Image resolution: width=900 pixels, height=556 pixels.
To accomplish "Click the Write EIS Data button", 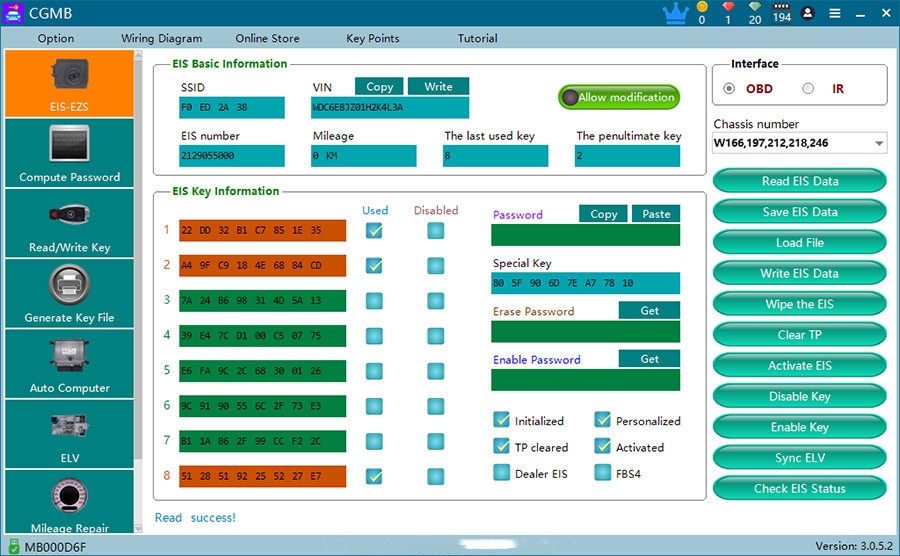I will (x=800, y=273).
